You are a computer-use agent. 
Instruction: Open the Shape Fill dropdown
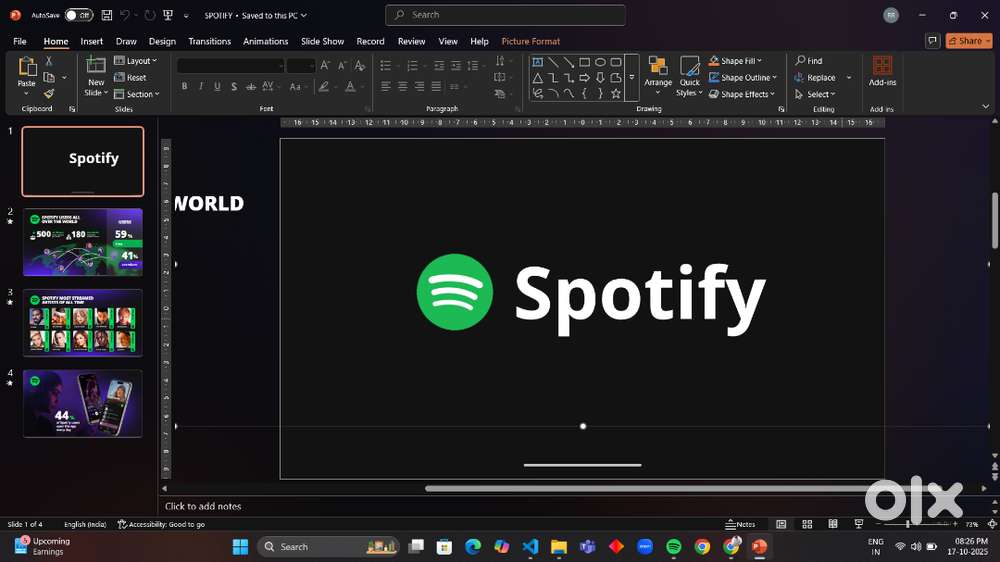tap(736, 61)
